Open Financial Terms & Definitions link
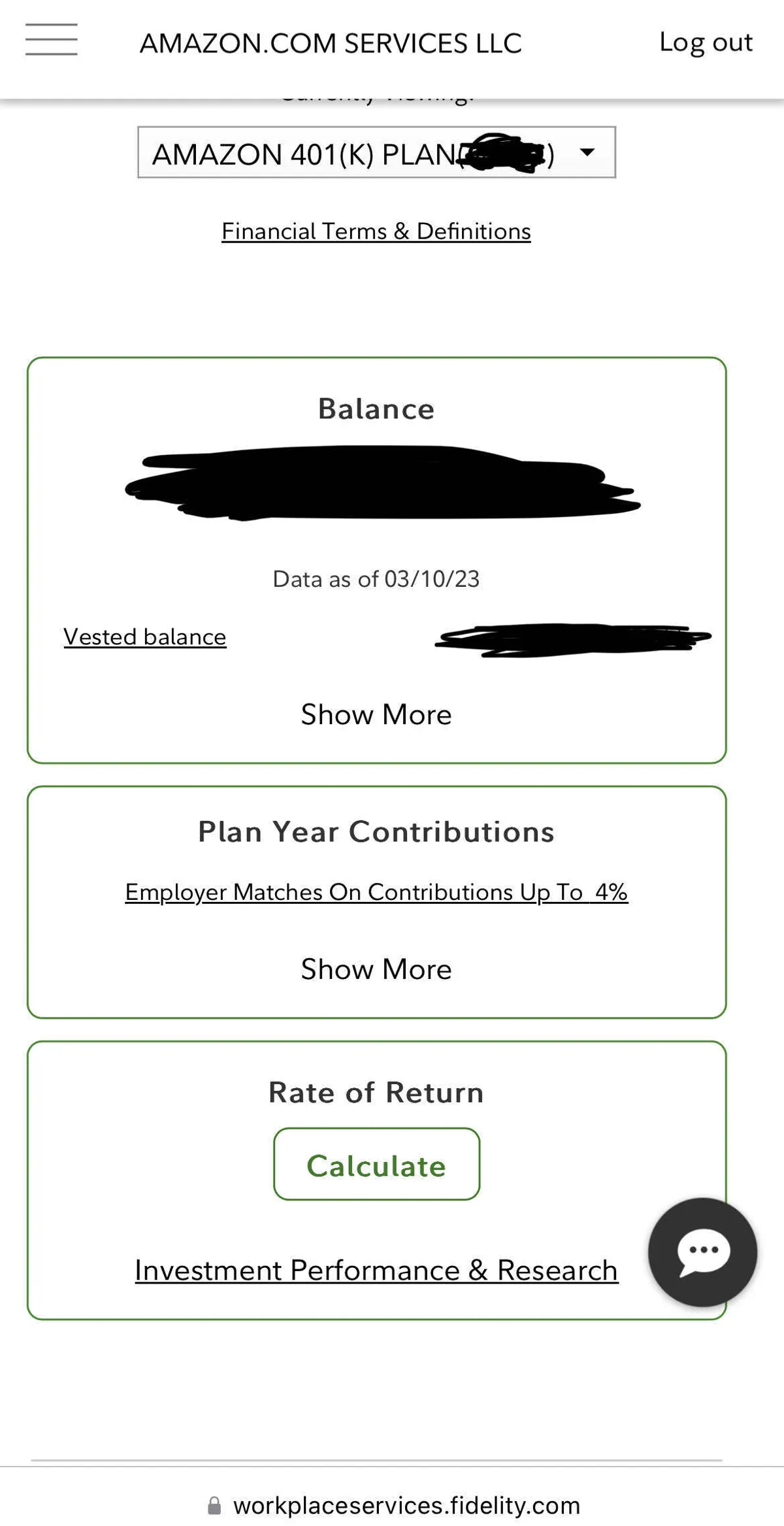This screenshot has height=1526, width=784. [376, 231]
